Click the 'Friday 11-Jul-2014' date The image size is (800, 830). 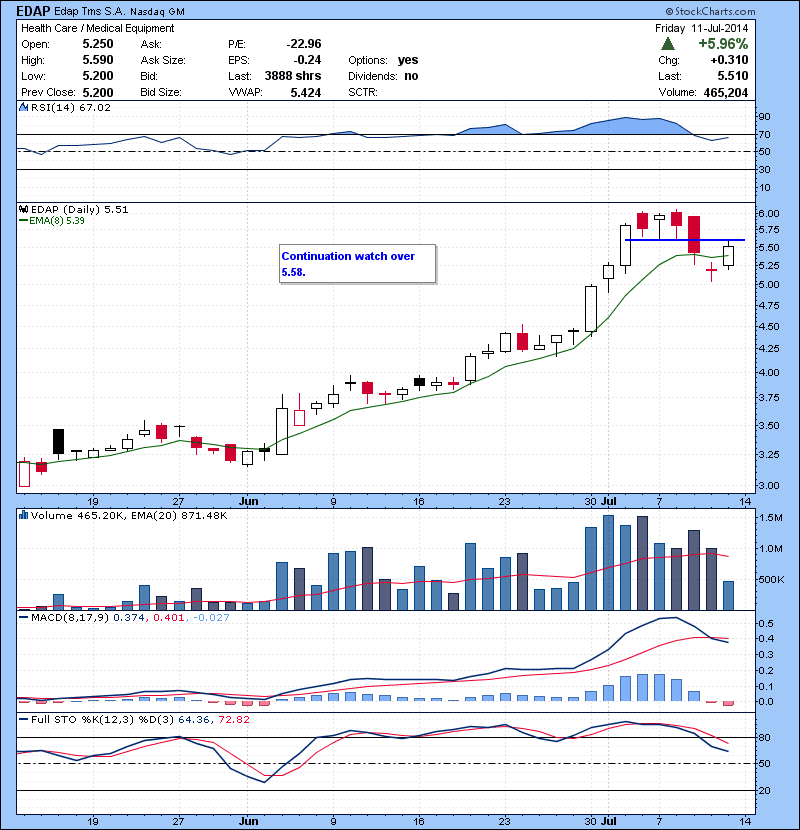click(702, 28)
